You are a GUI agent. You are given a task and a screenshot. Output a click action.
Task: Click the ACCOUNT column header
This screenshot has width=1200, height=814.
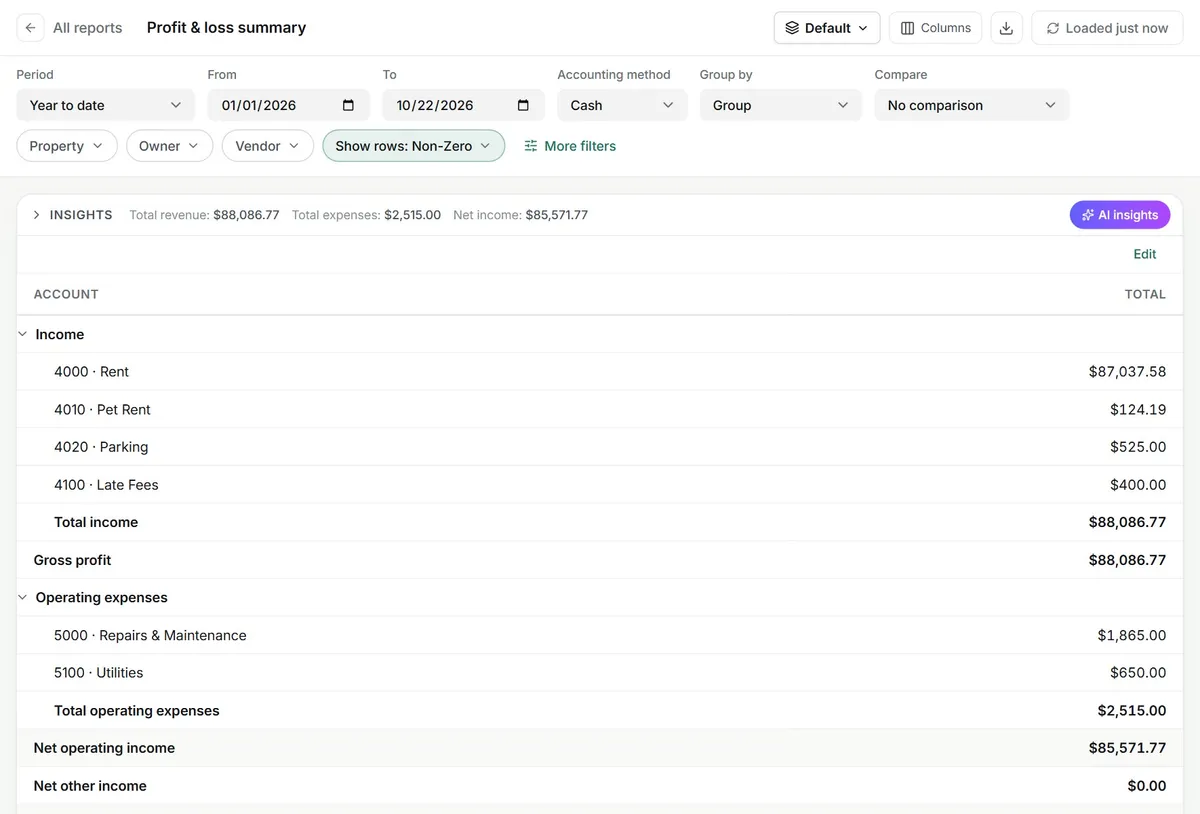point(66,294)
